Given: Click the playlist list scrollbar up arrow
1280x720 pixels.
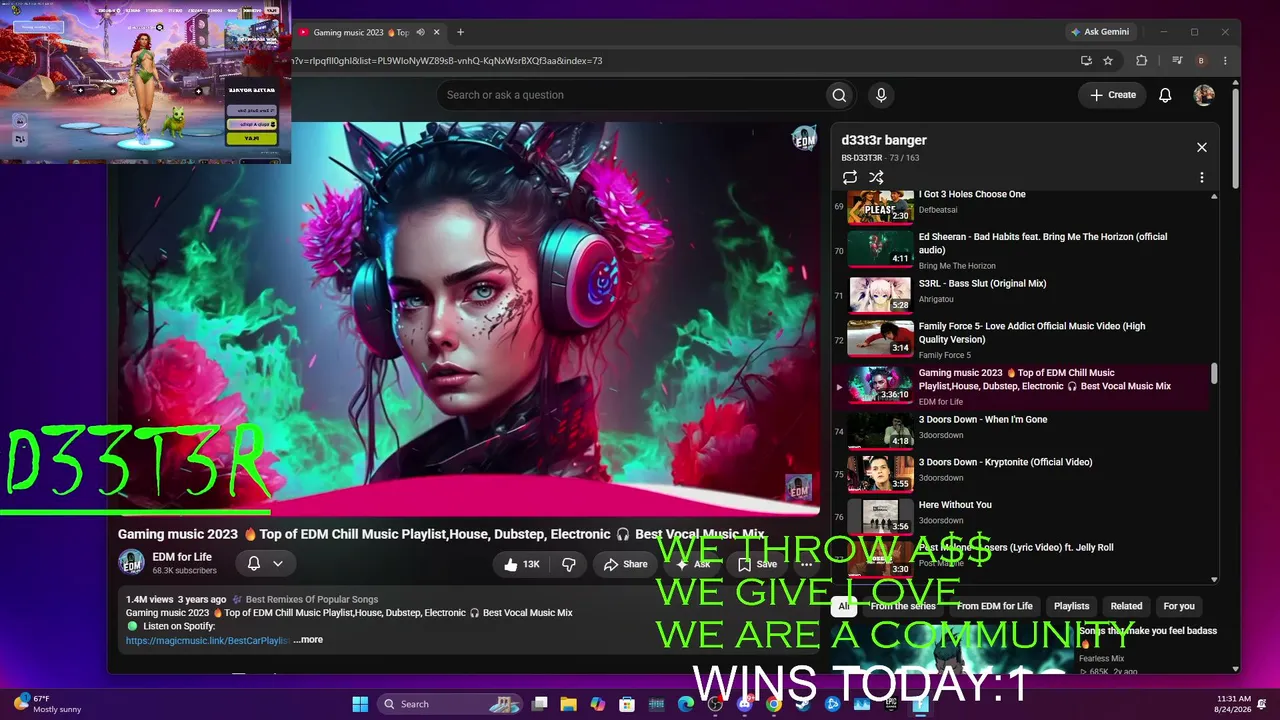Looking at the screenshot, I should [1215, 197].
